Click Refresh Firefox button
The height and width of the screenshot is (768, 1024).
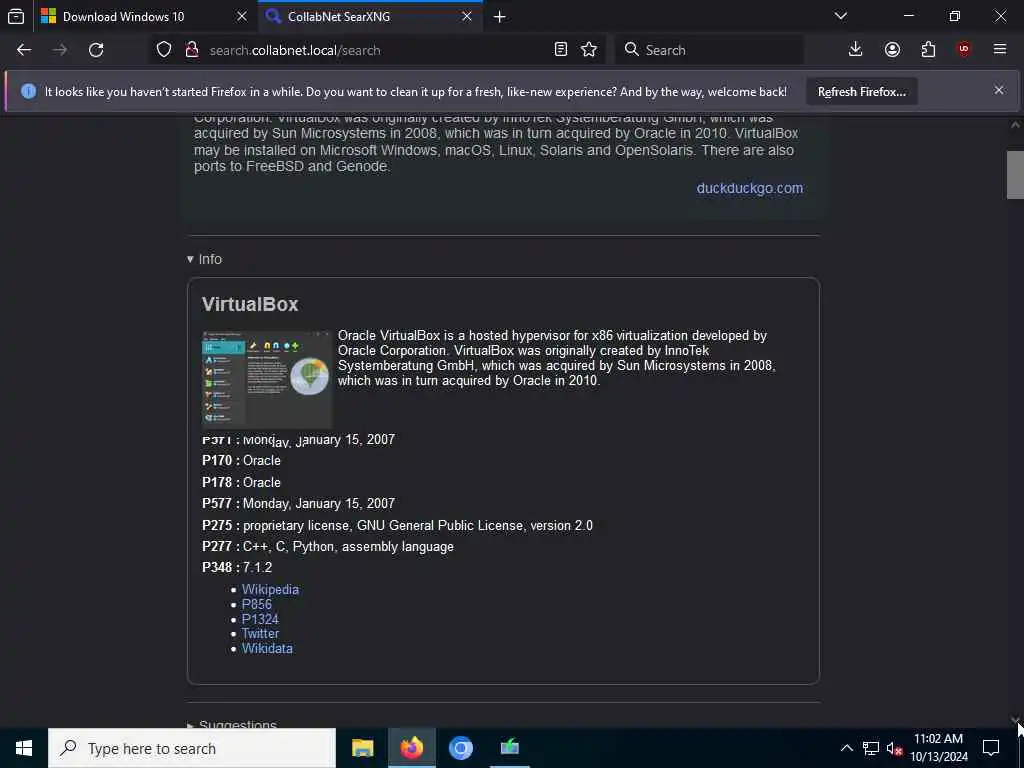tap(861, 92)
